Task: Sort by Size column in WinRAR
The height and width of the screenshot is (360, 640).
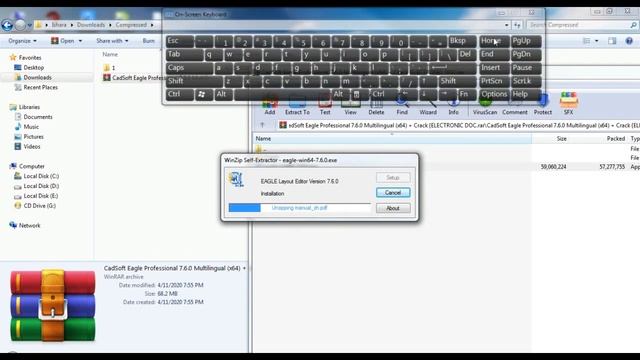Action: click(x=550, y=139)
